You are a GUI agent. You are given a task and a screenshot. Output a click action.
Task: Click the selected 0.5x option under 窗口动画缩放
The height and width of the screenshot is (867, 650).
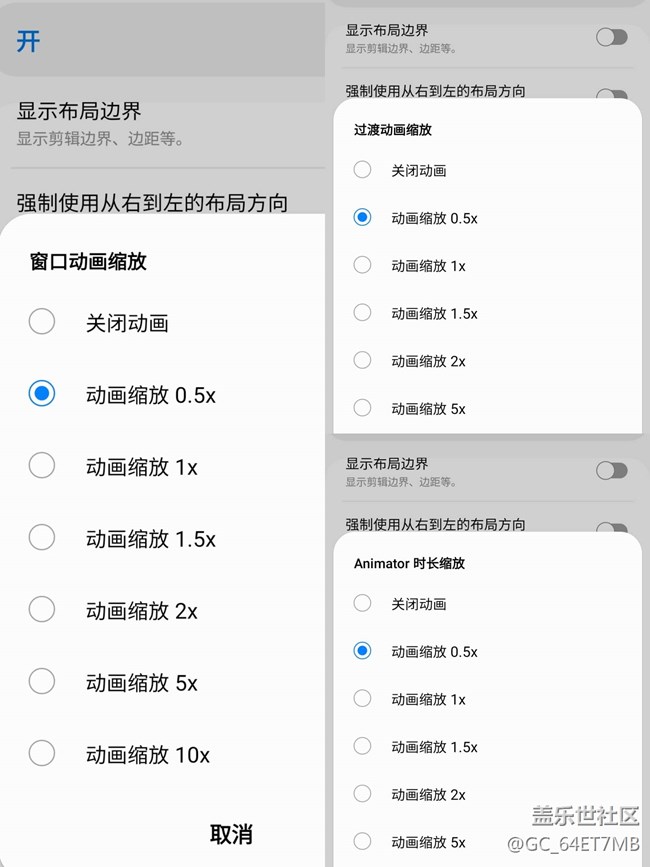click(x=42, y=394)
